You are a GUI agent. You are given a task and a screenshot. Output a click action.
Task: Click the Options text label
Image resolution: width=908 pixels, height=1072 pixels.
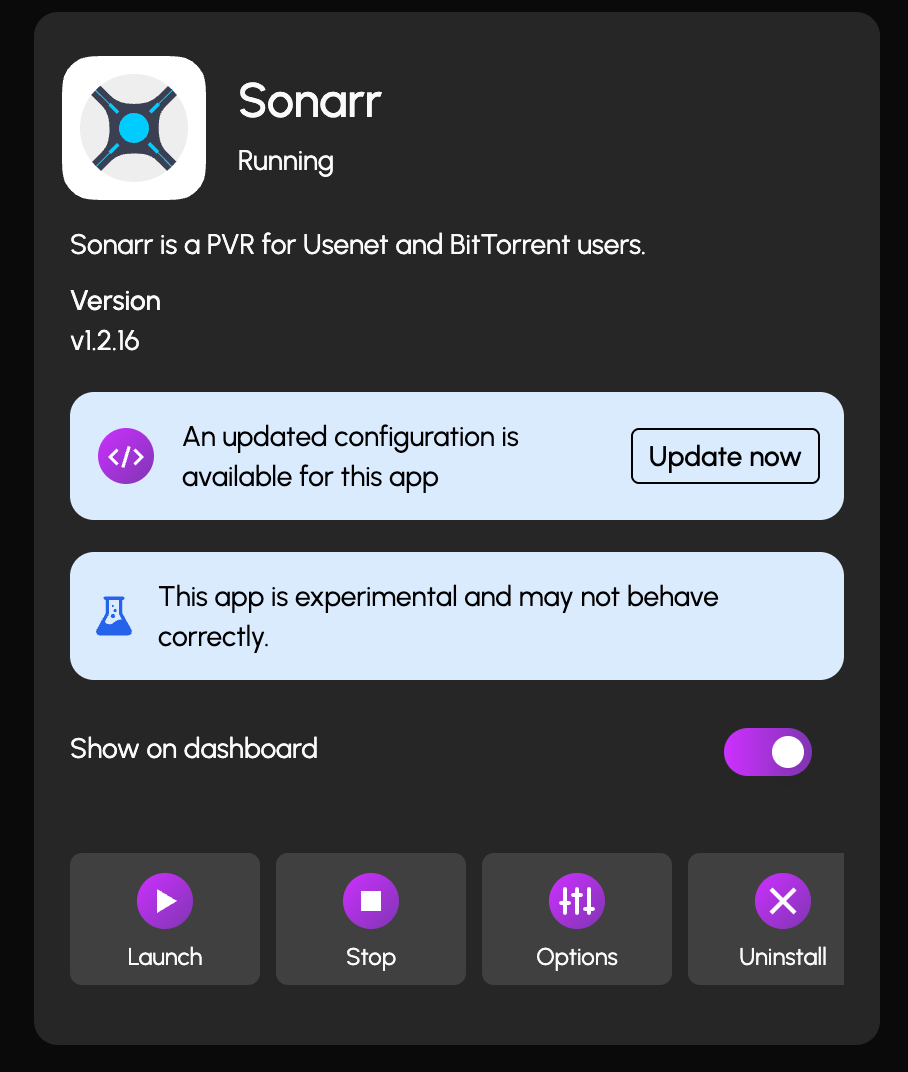click(577, 957)
